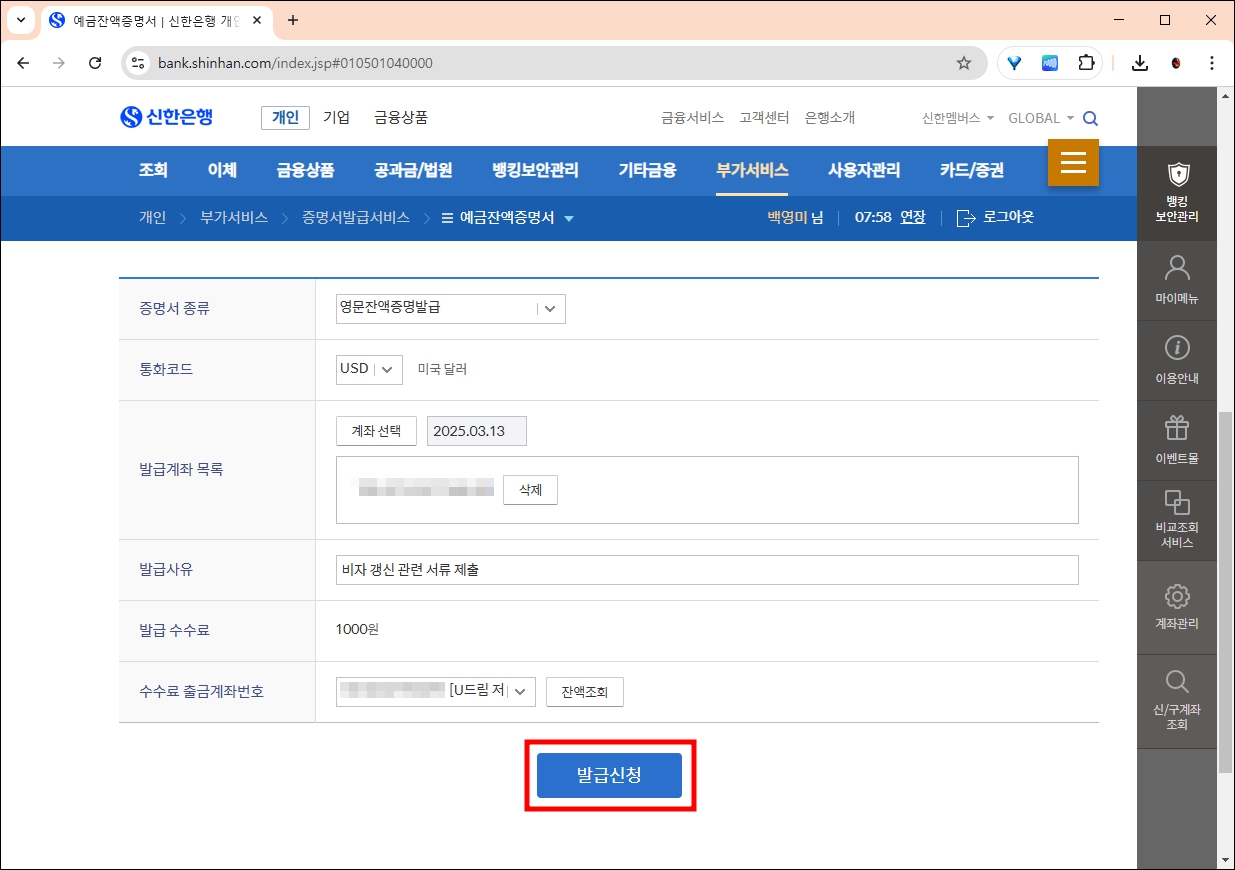
Task: Click the browser forward arrow
Action: coord(59,63)
